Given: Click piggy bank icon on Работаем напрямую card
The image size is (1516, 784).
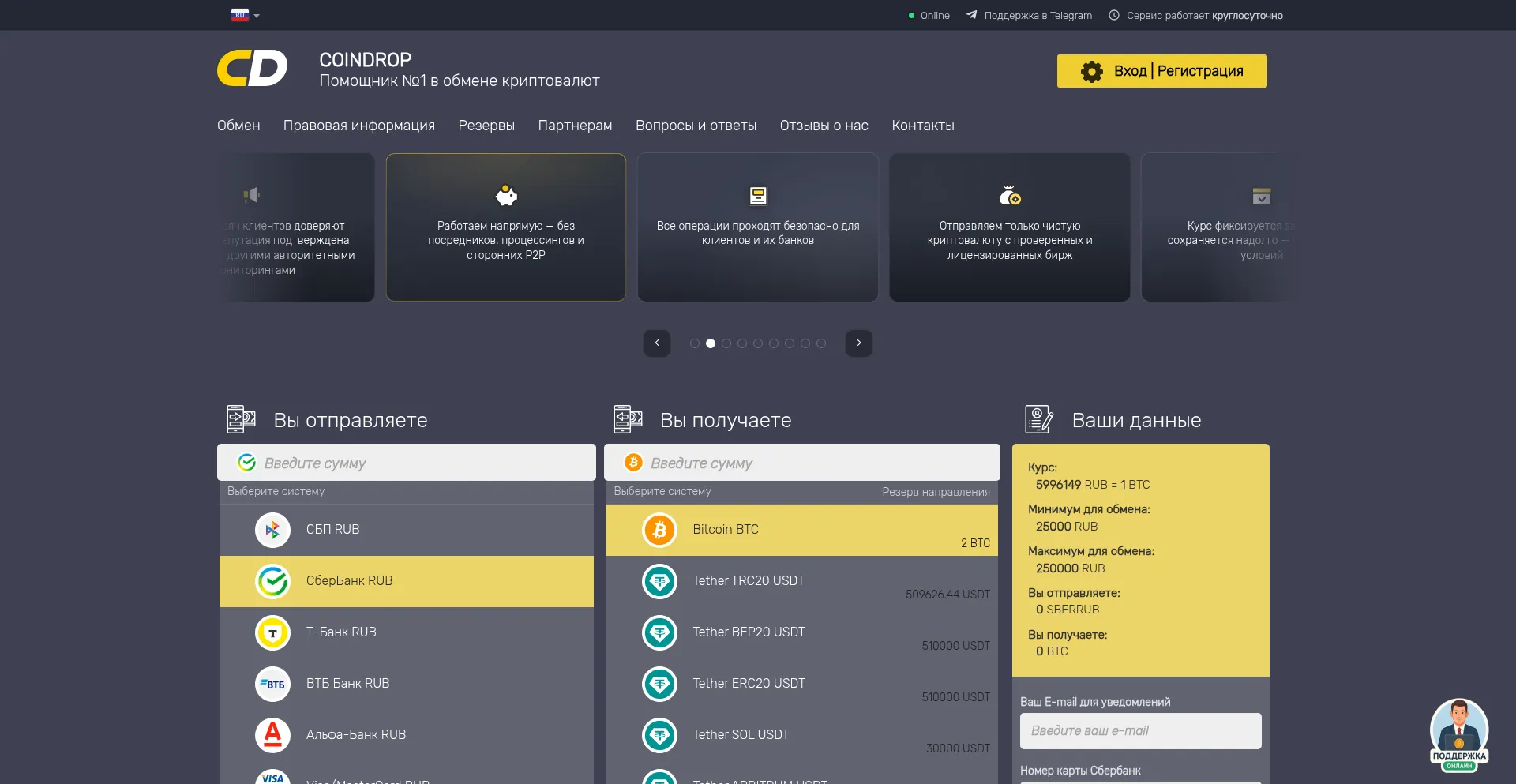Looking at the screenshot, I should (x=506, y=195).
